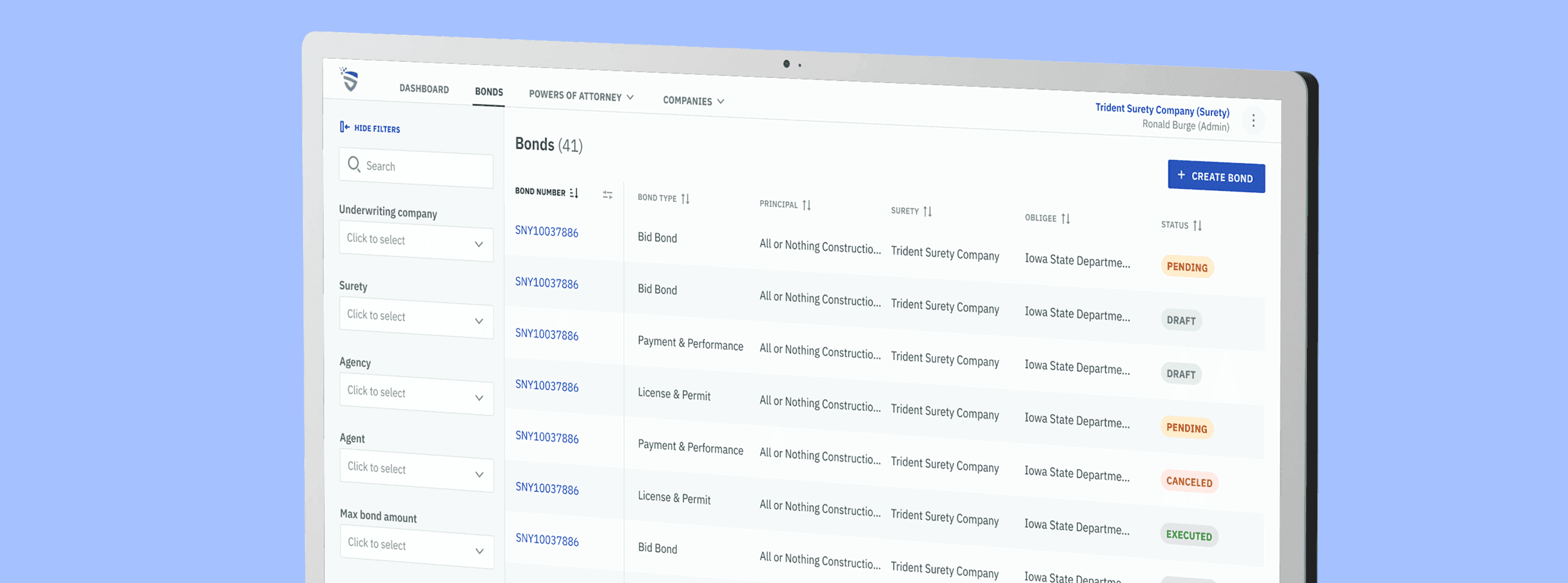Click the Hide Filters panel icon
1568x583 pixels.
pos(344,127)
